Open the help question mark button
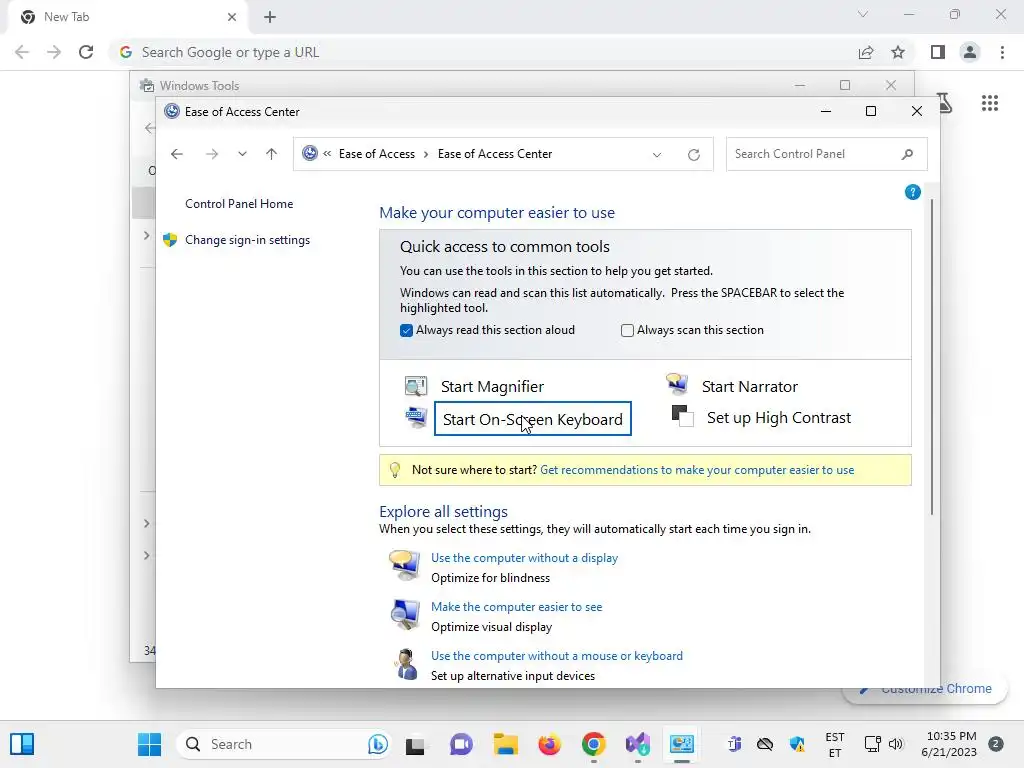Screen dimensions: 1024x768 [x=912, y=192]
